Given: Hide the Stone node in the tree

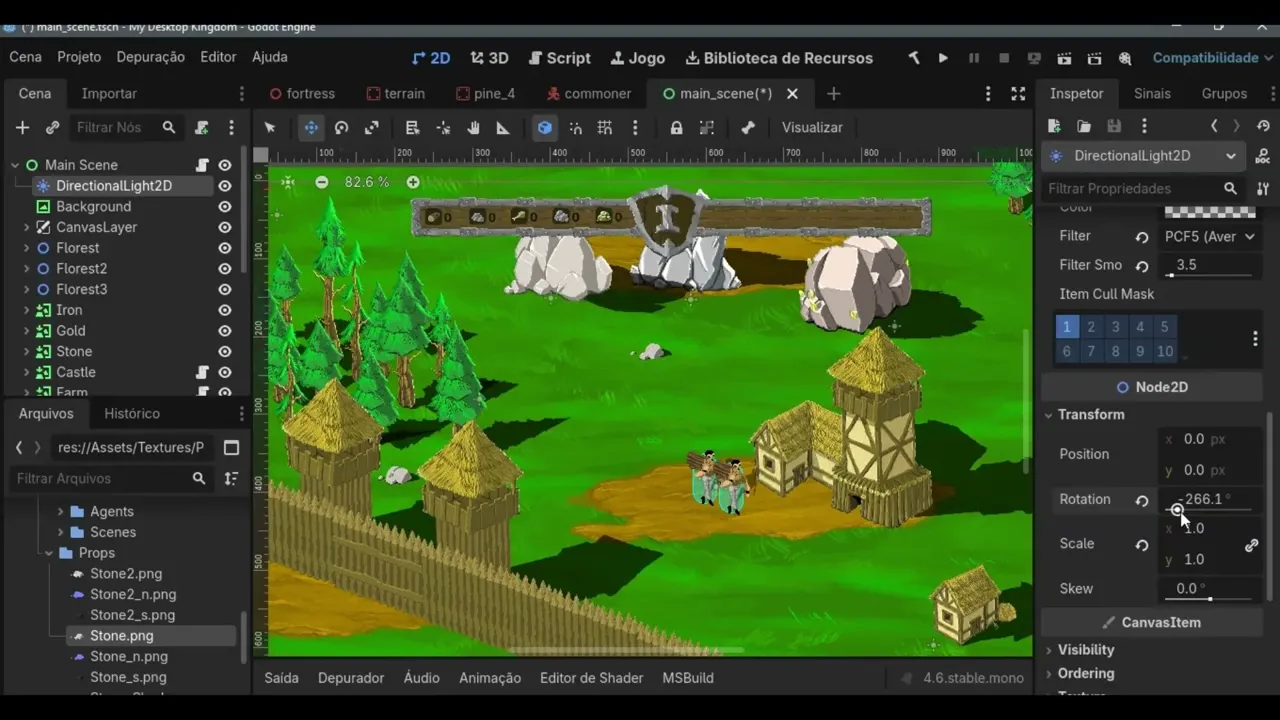Looking at the screenshot, I should (x=225, y=352).
